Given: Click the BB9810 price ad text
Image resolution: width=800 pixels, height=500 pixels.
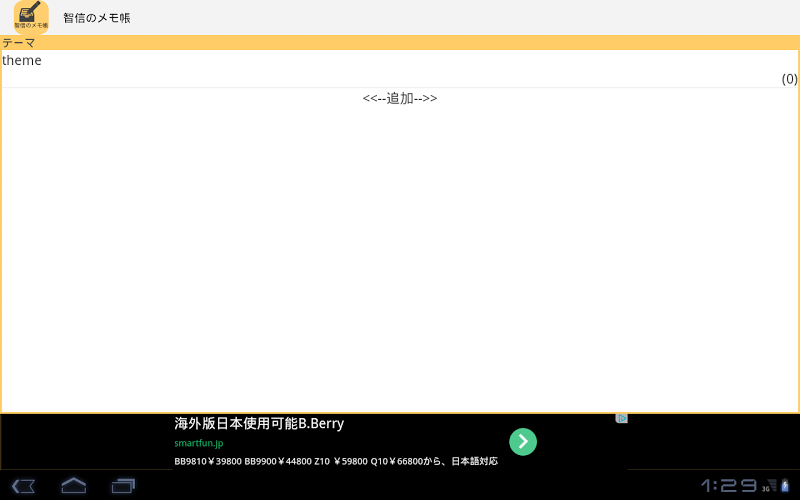Looking at the screenshot, I should click(x=336, y=461).
